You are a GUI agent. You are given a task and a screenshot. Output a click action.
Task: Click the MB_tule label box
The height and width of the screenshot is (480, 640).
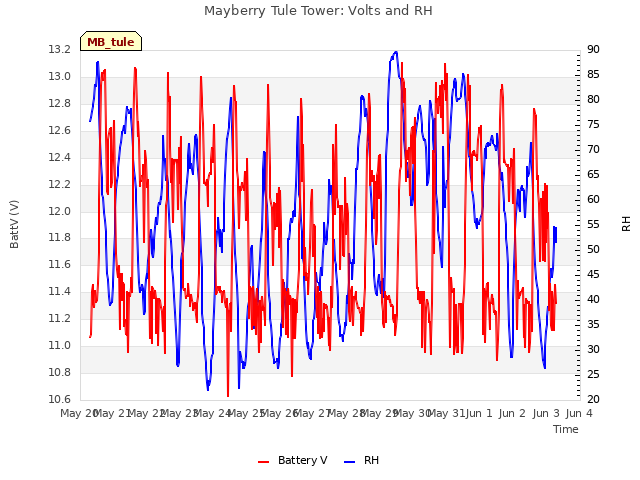point(111,41)
